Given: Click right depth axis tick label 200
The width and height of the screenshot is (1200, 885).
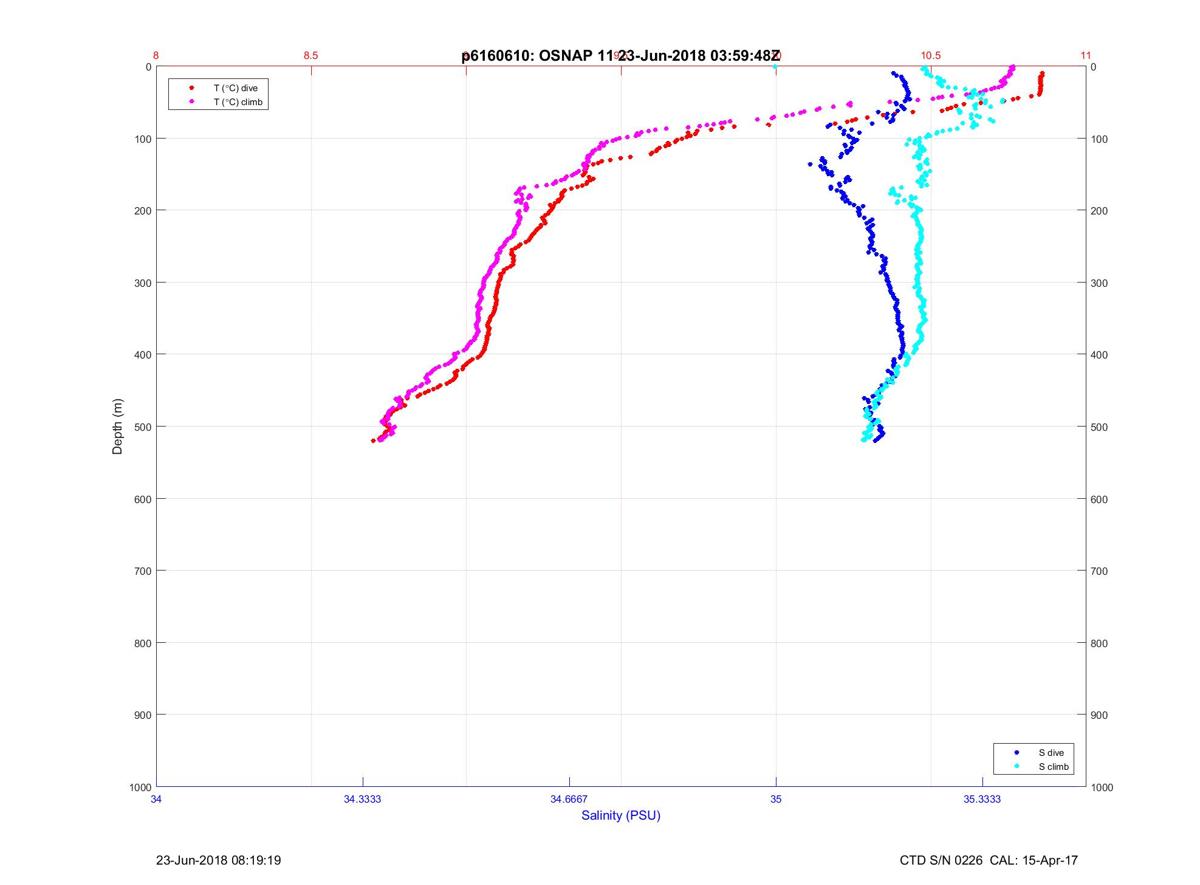Looking at the screenshot, I should [1099, 211].
